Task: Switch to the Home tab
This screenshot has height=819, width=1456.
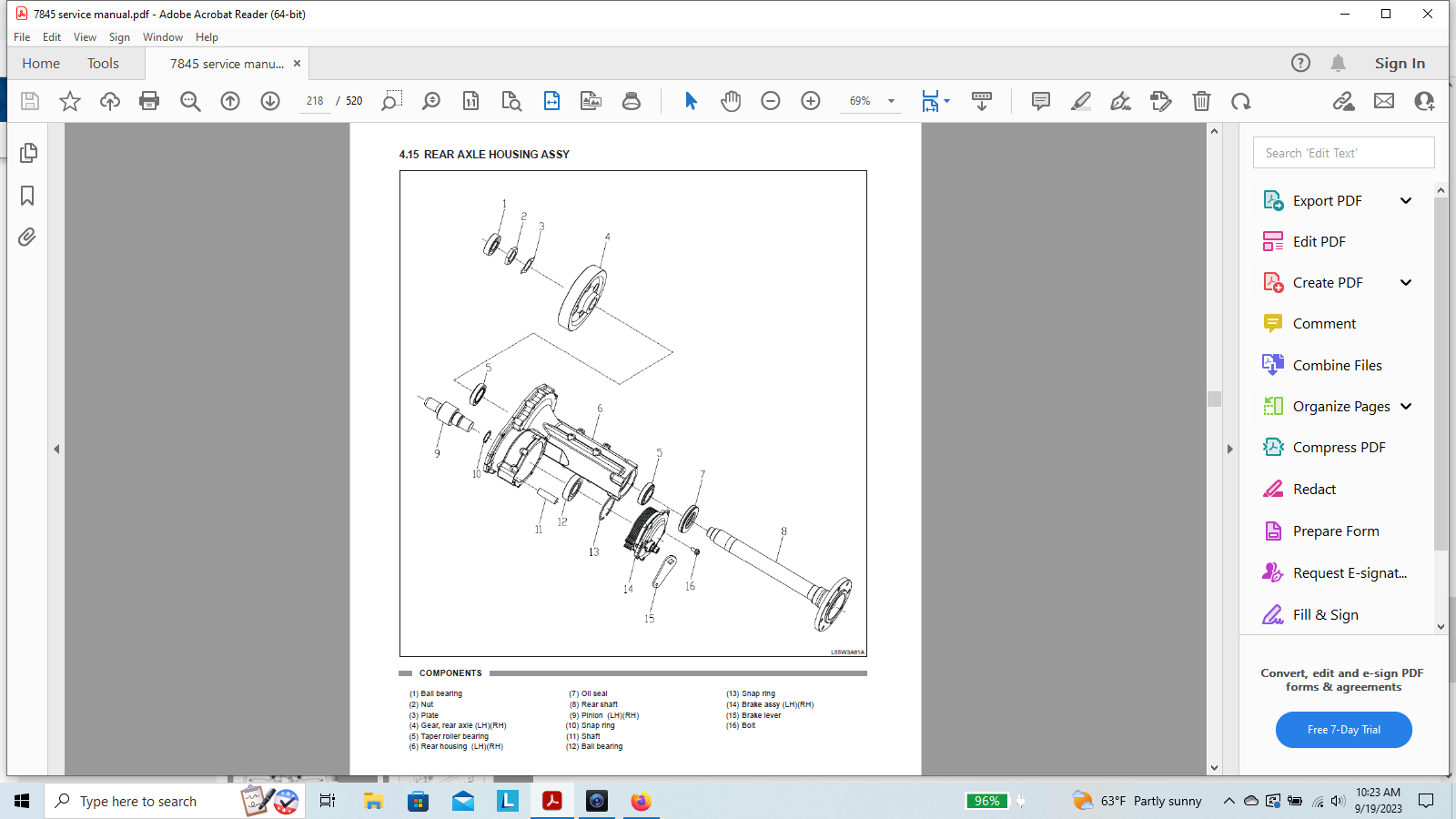Action: coord(41,64)
